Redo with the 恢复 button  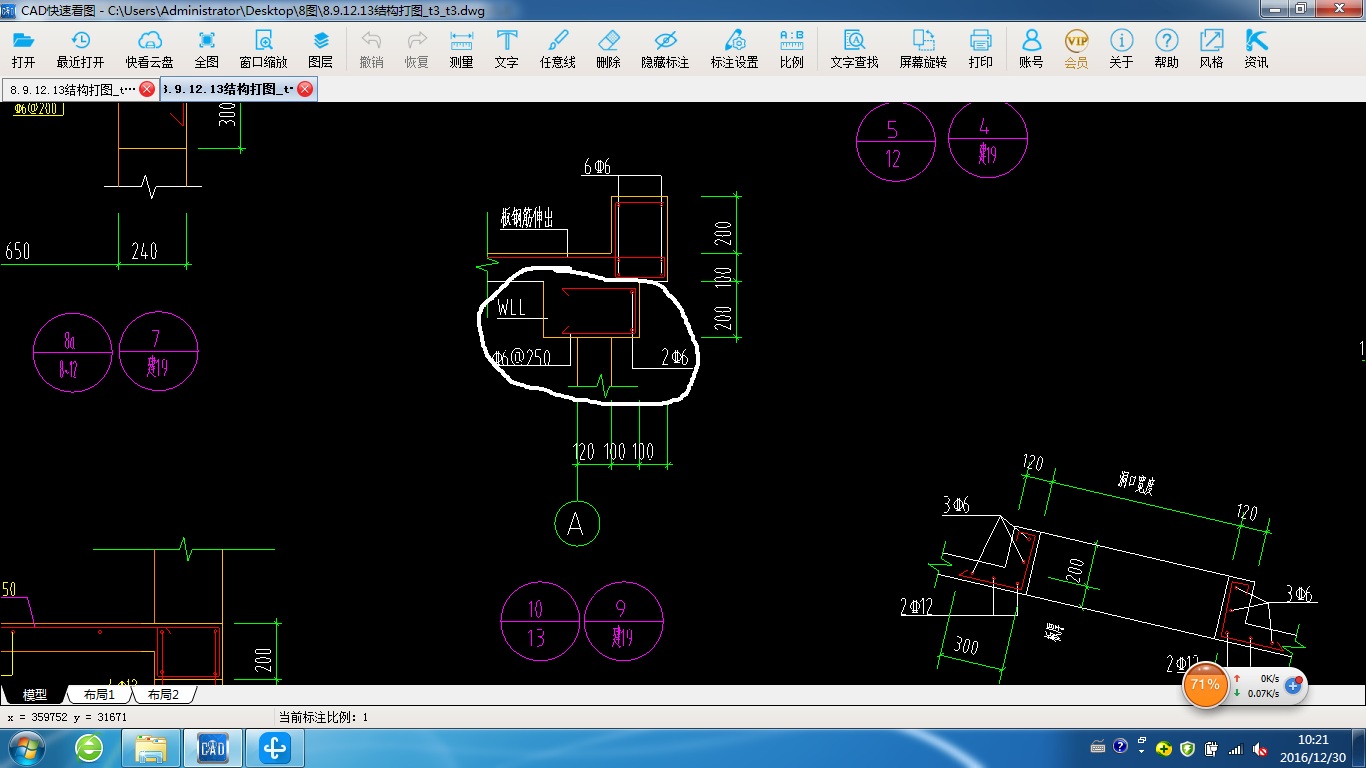pyautogui.click(x=417, y=49)
